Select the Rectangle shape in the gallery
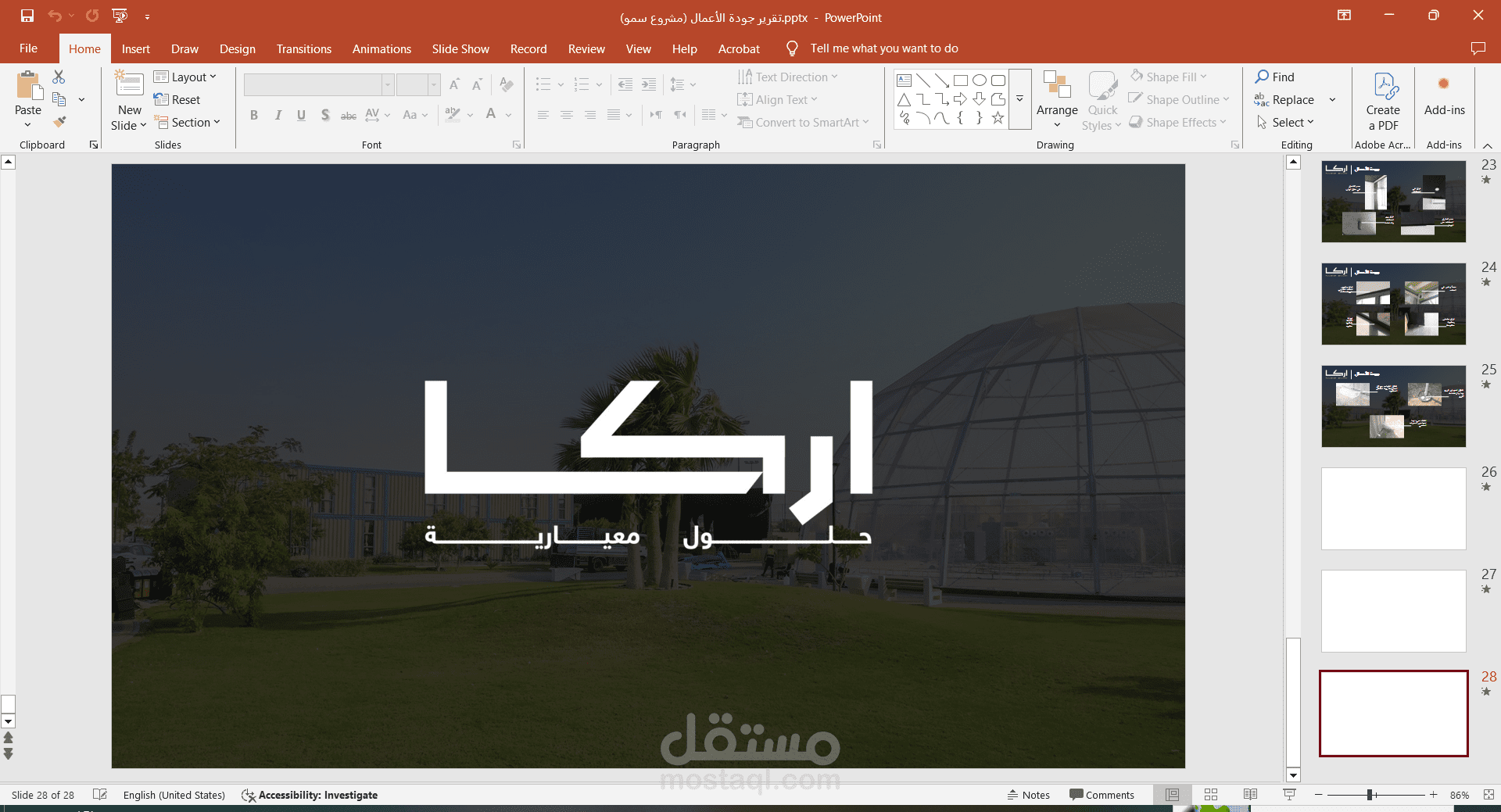This screenshot has width=1501, height=812. (x=961, y=80)
